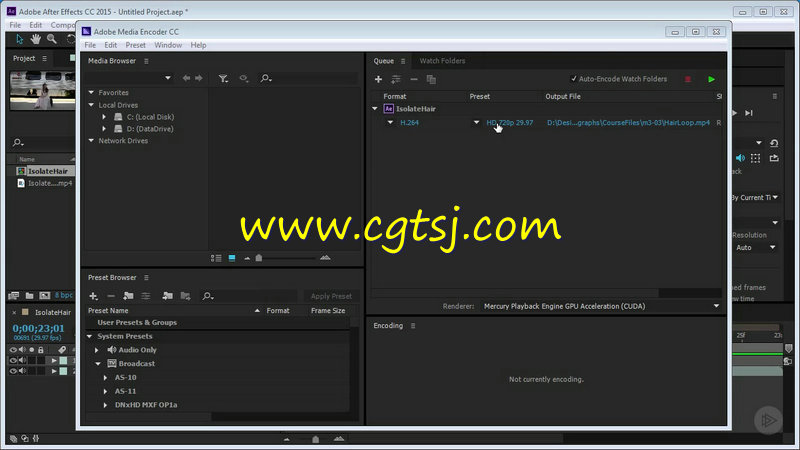Switch to the Watch Folders tab

coord(442,61)
